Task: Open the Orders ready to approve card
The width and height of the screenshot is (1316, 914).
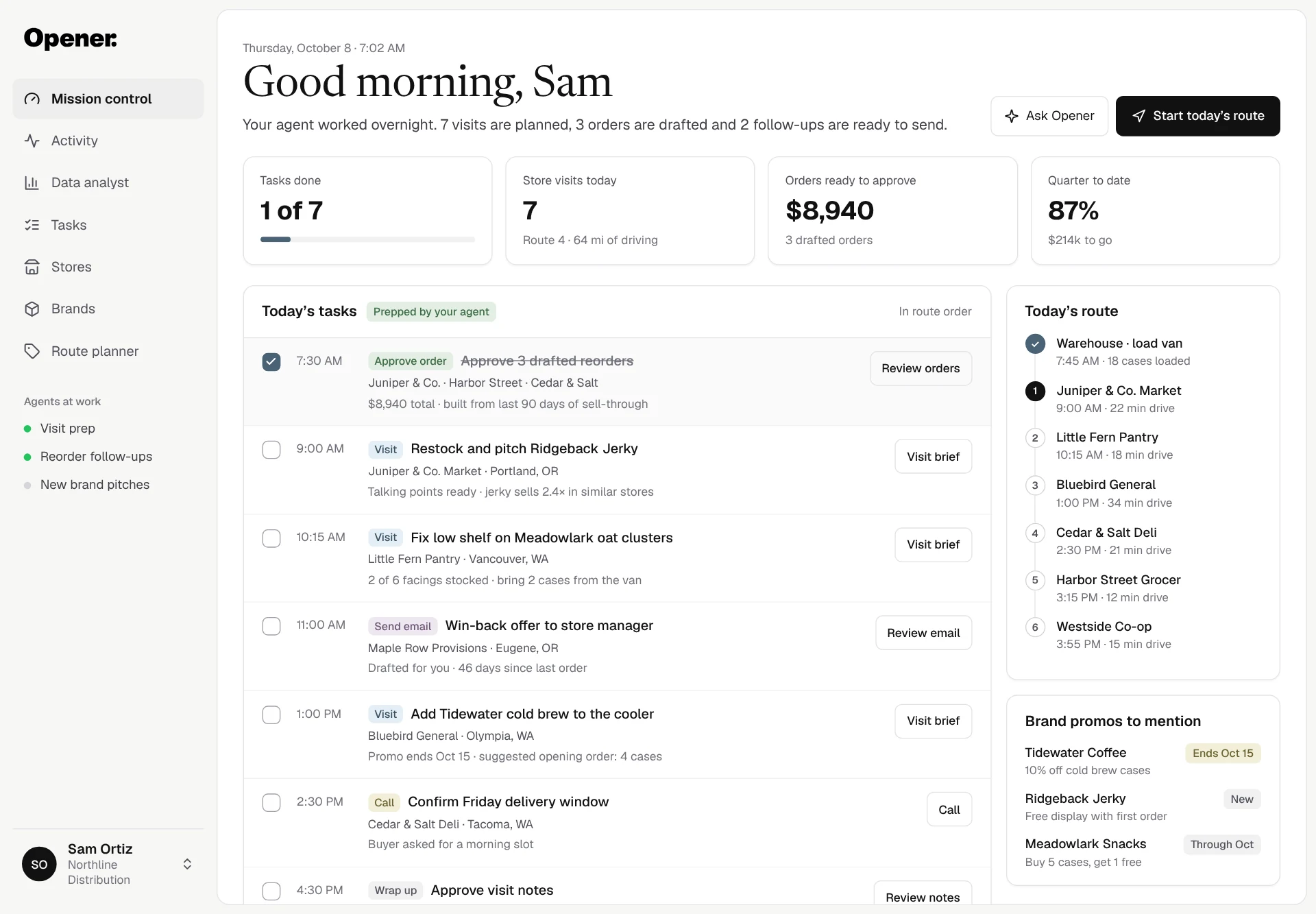Action: (x=892, y=211)
